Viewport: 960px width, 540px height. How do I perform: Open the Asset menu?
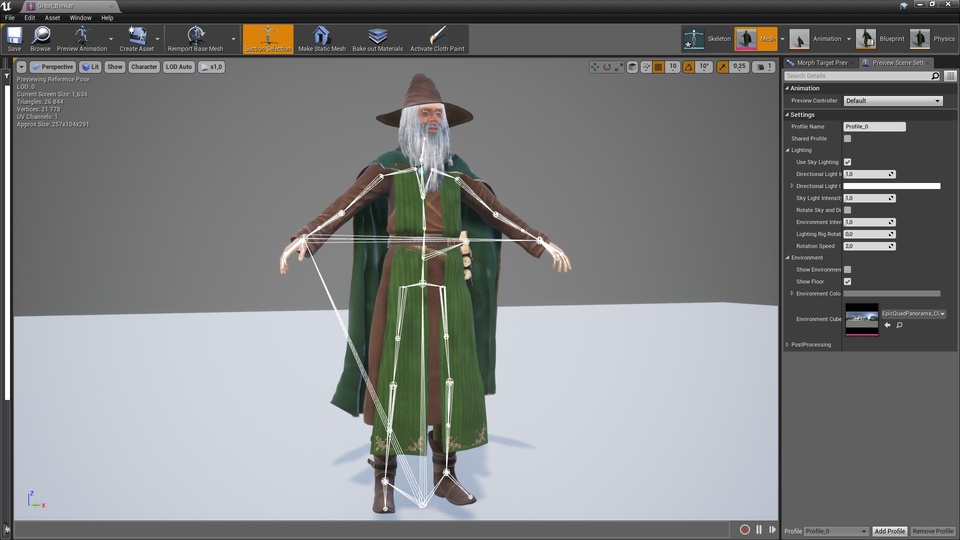[52, 18]
